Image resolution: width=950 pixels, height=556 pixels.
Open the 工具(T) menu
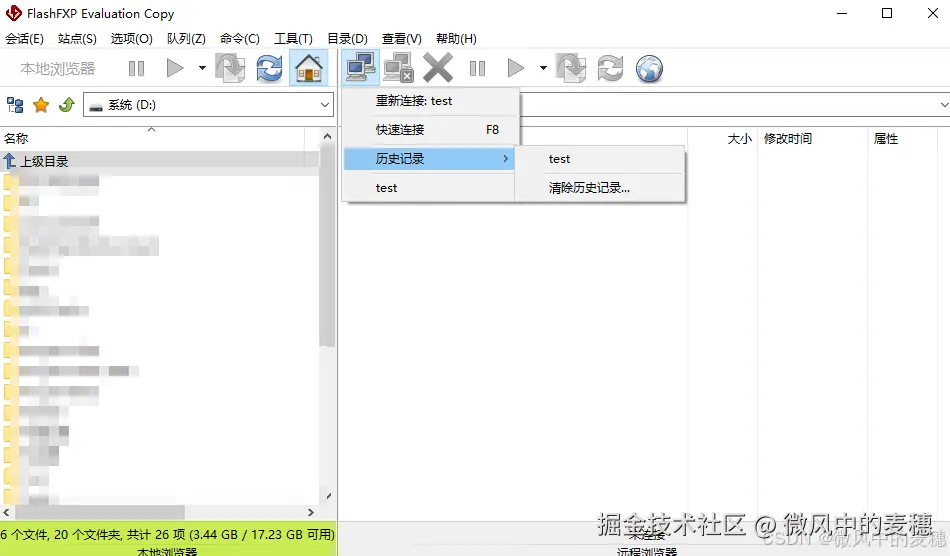[293, 39]
